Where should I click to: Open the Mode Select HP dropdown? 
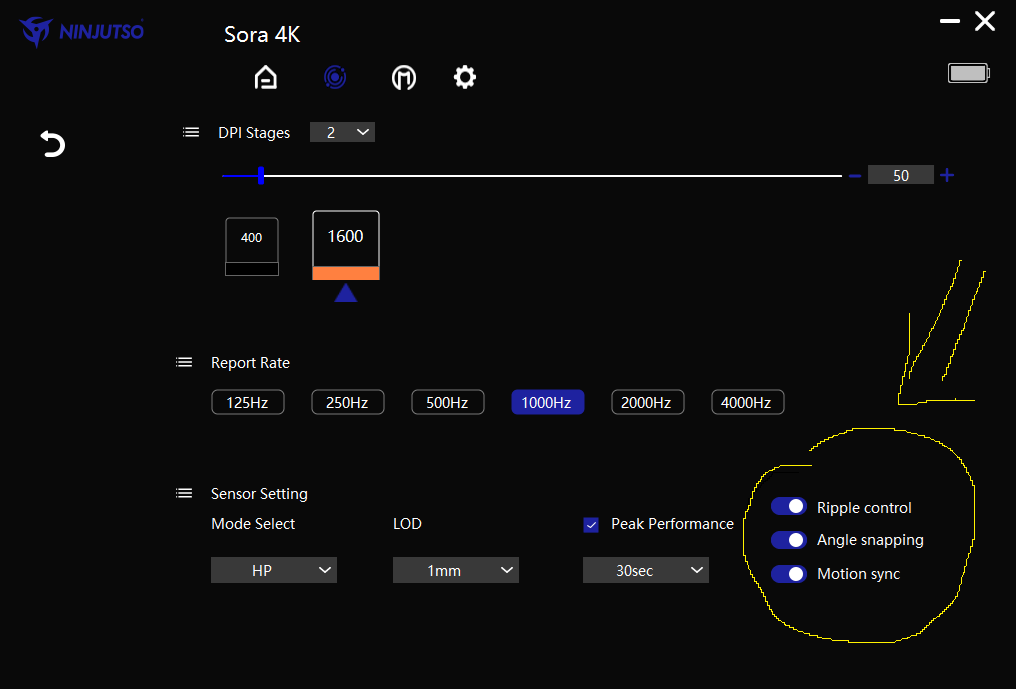click(x=273, y=570)
